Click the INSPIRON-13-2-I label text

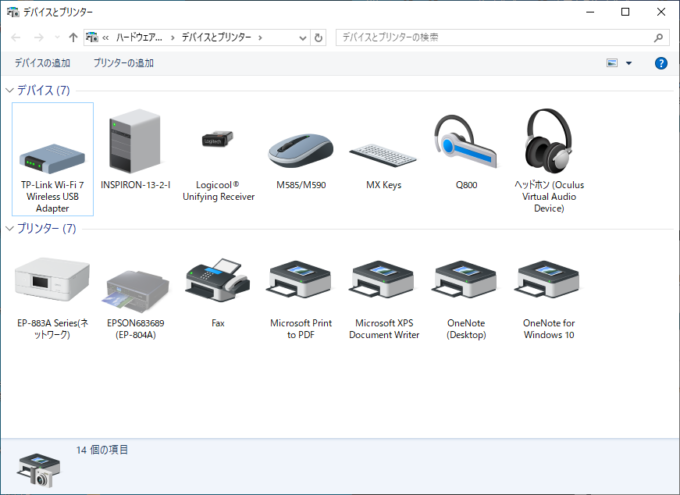pos(135,185)
